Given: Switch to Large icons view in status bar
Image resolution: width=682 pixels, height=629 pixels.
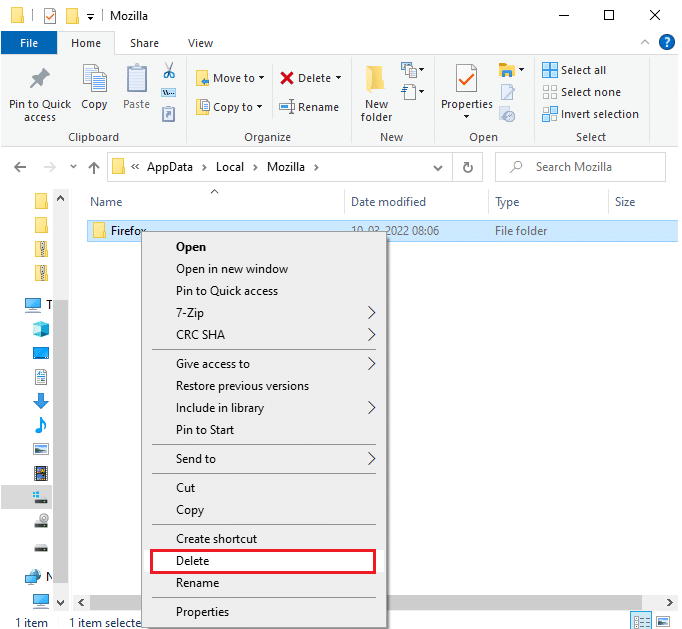Looking at the screenshot, I should (663, 622).
